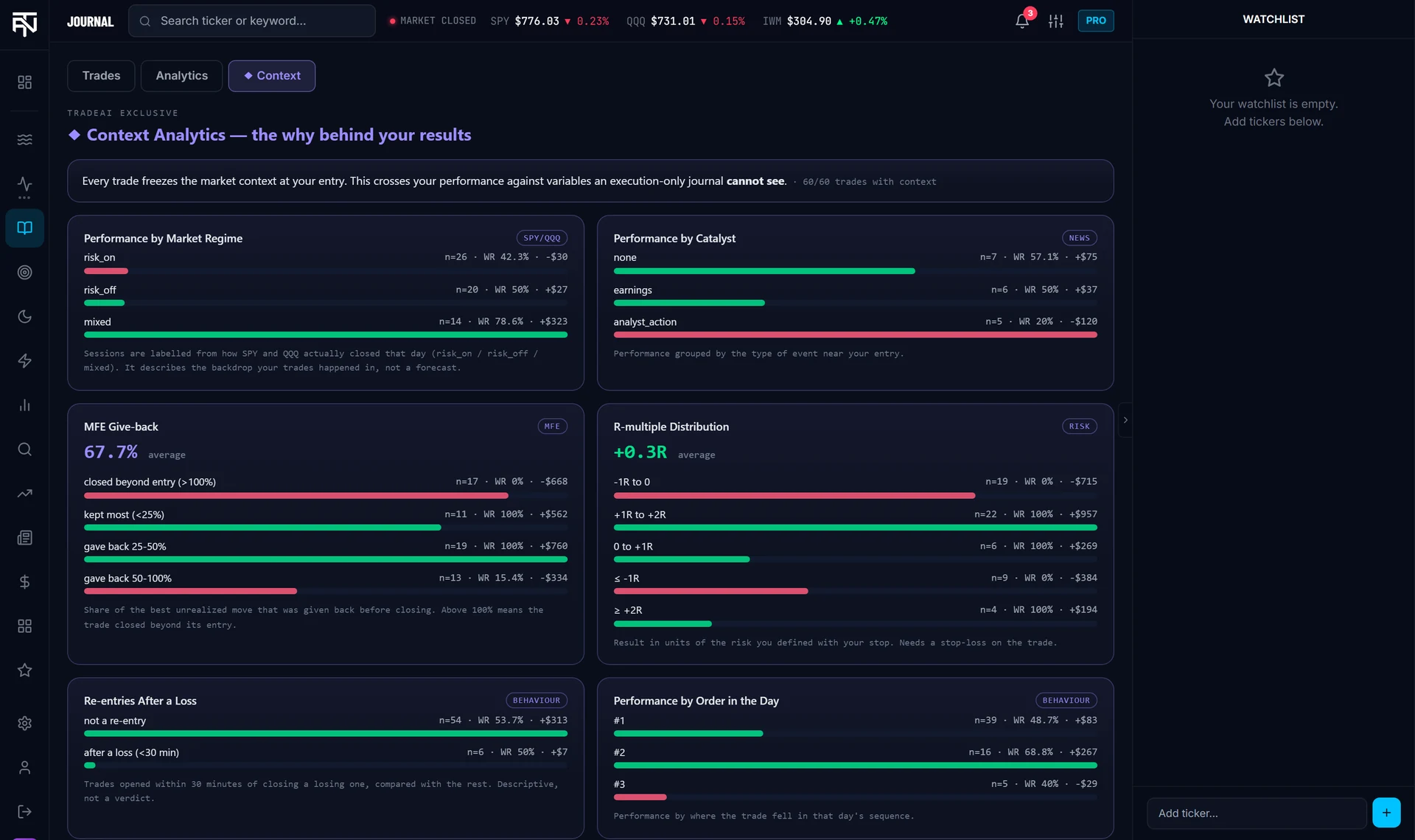The height and width of the screenshot is (840, 1415).
Task: Click the analyst_action red bar
Action: pyautogui.click(x=855, y=335)
